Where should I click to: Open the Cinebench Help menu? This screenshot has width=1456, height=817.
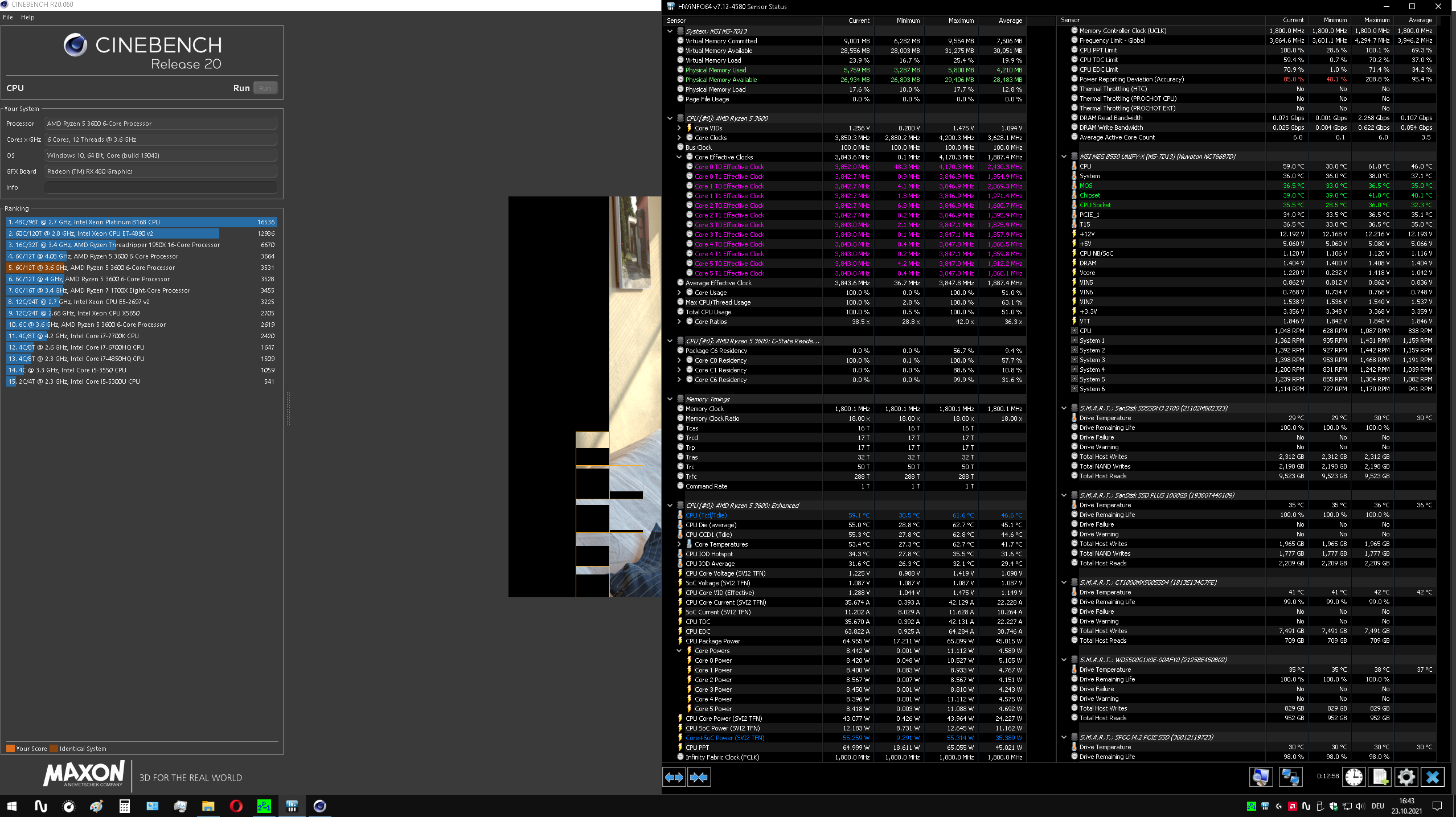tap(27, 17)
